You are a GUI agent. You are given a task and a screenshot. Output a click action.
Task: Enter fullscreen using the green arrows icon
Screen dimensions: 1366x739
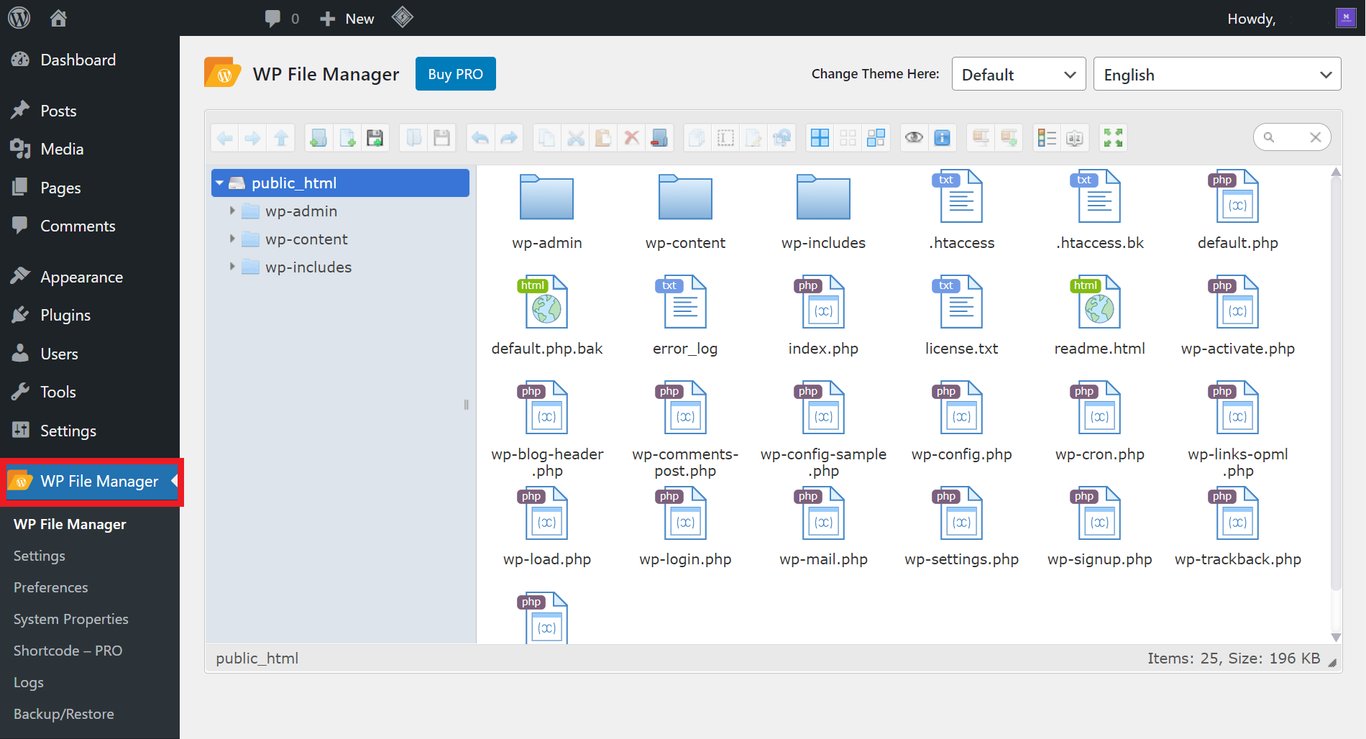point(1112,137)
